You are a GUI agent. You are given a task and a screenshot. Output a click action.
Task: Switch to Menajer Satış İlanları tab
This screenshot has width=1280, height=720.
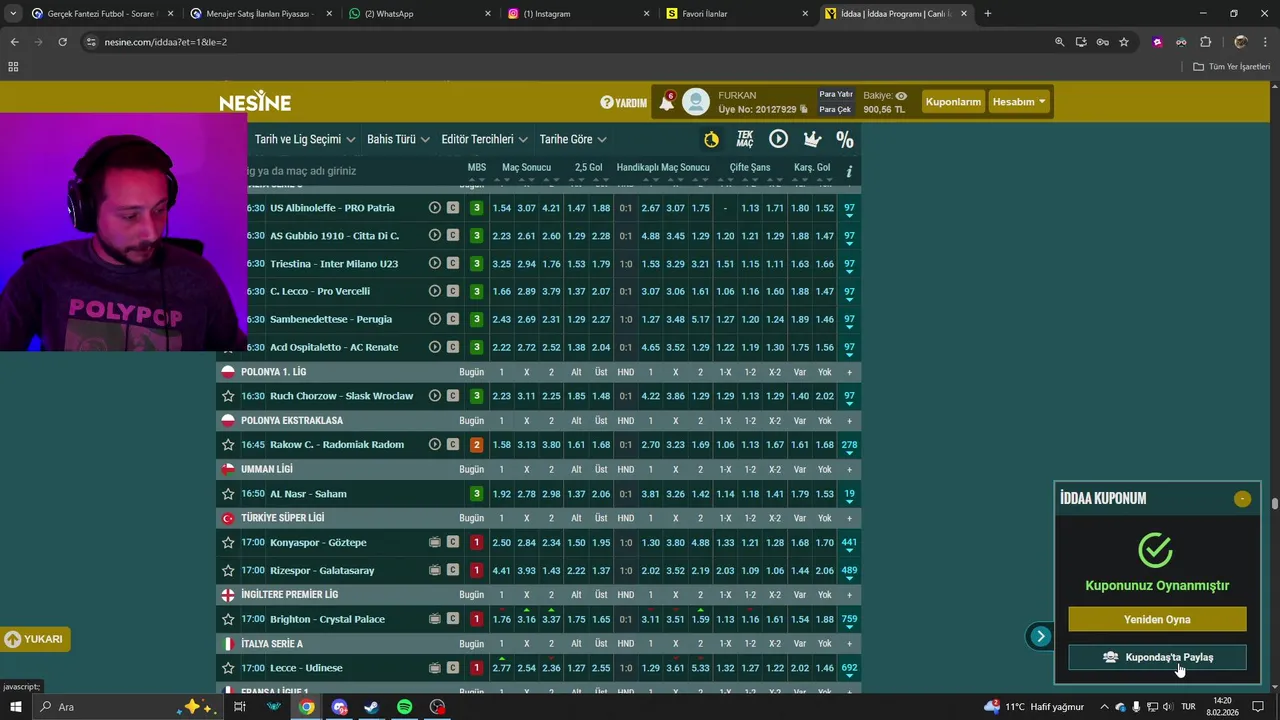coord(260,14)
